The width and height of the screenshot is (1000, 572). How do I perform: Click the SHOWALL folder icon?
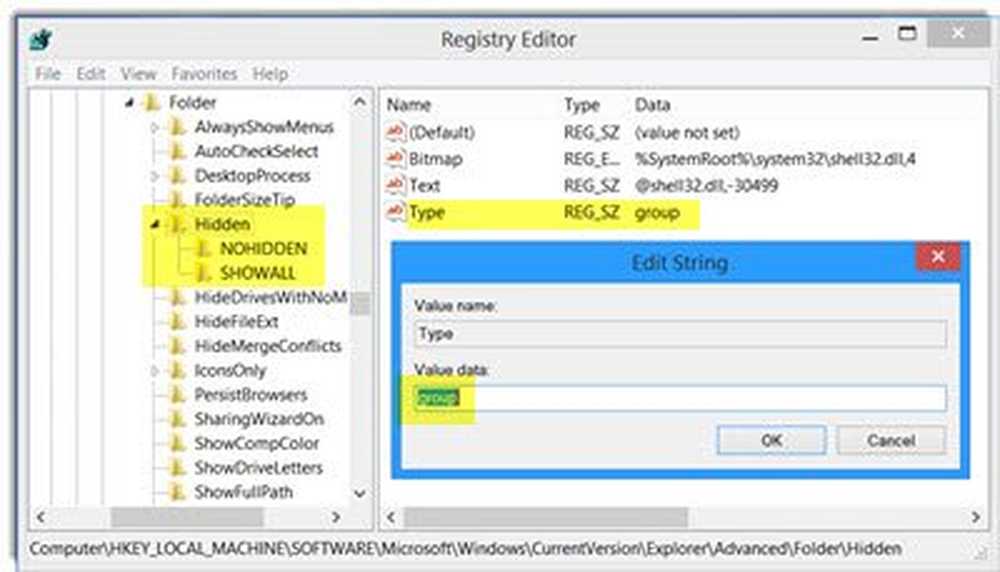[x=203, y=273]
